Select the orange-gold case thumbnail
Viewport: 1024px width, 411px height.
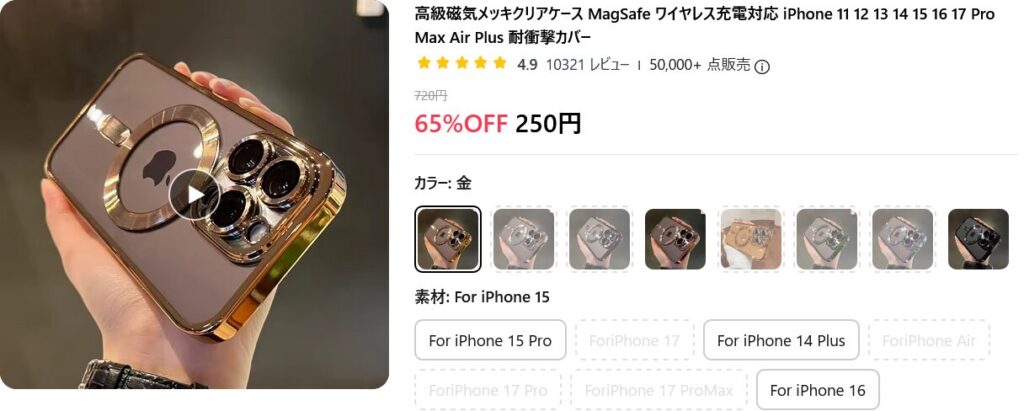[x=751, y=238]
